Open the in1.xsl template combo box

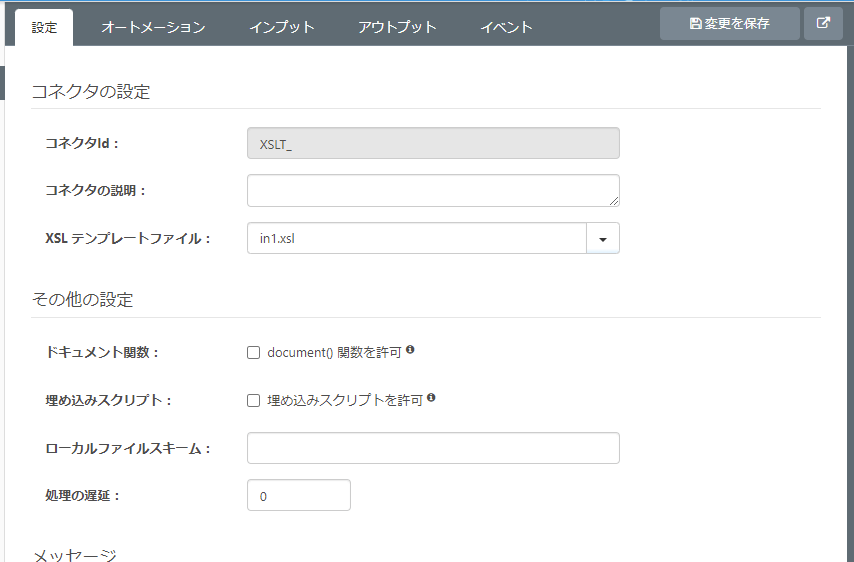click(x=416, y=239)
